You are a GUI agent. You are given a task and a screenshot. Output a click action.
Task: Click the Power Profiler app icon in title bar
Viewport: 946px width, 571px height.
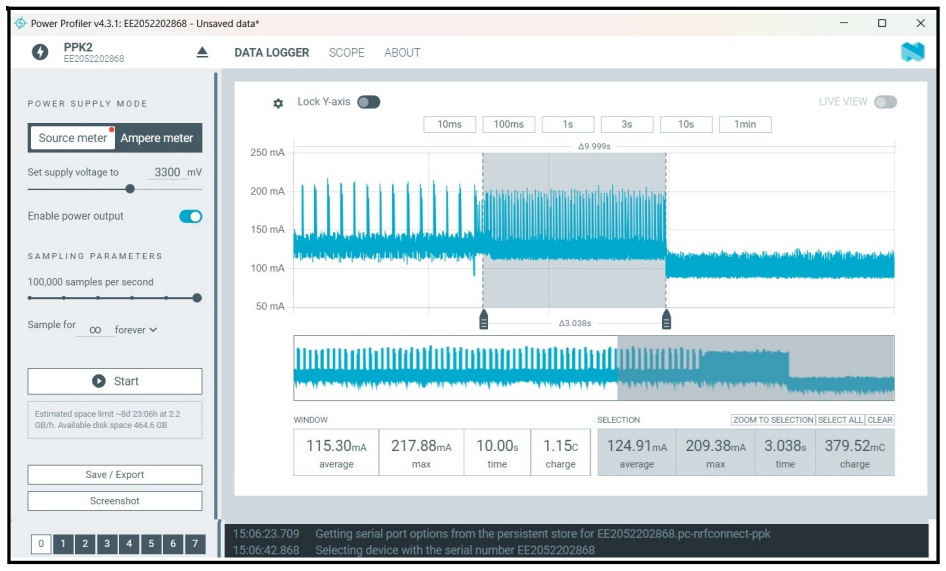click(x=20, y=23)
